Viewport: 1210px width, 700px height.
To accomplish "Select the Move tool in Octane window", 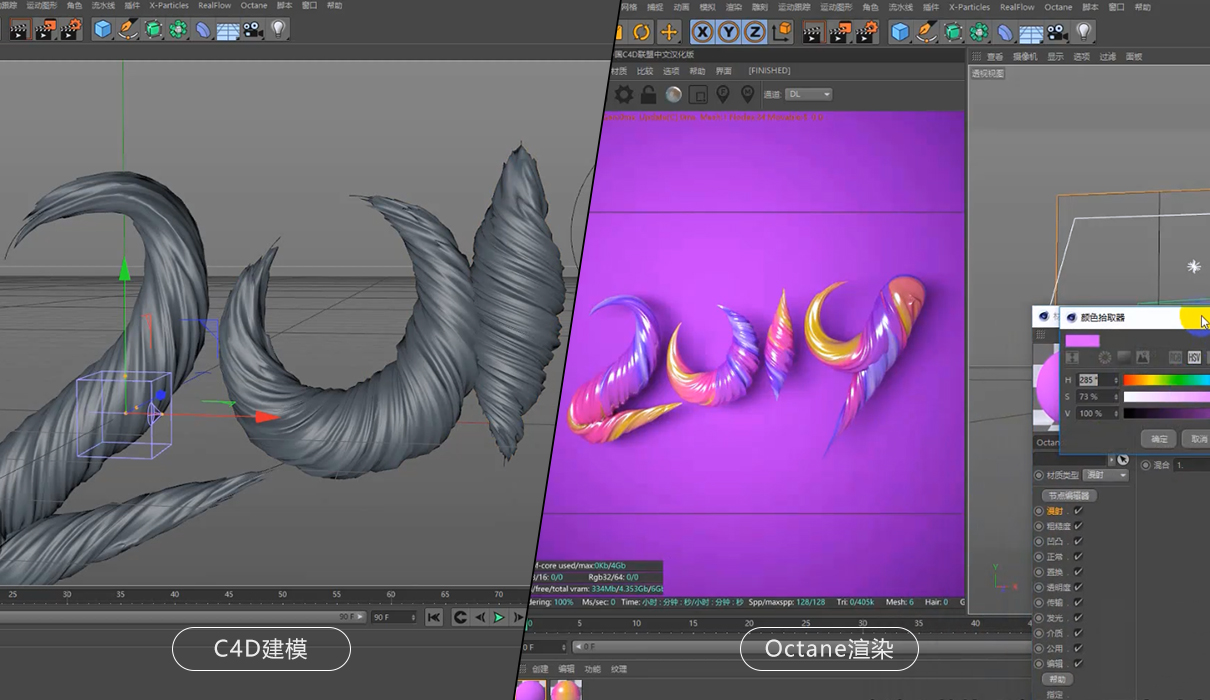I will pos(669,32).
